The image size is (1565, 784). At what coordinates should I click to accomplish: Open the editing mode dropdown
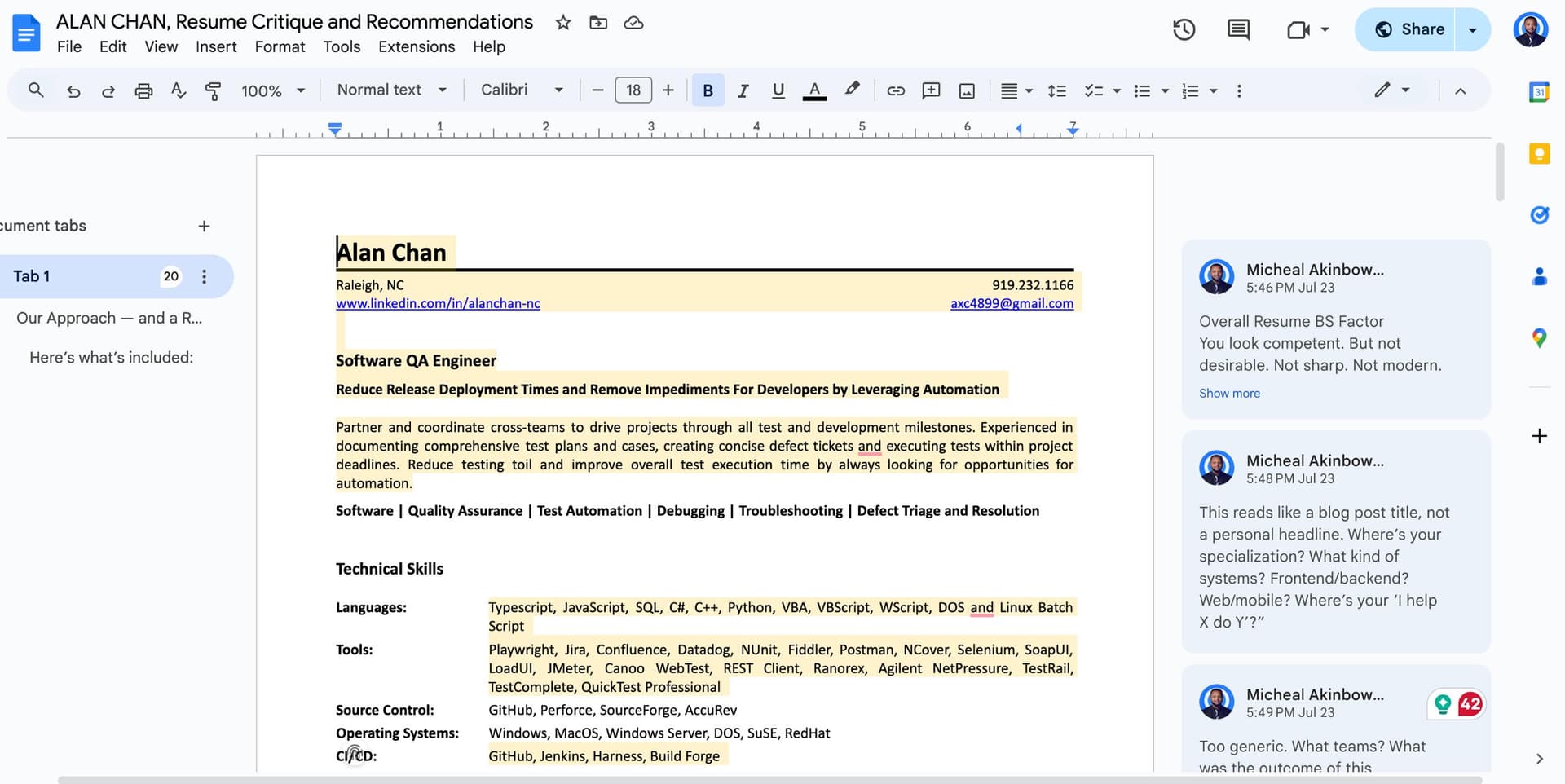pyautogui.click(x=1391, y=90)
